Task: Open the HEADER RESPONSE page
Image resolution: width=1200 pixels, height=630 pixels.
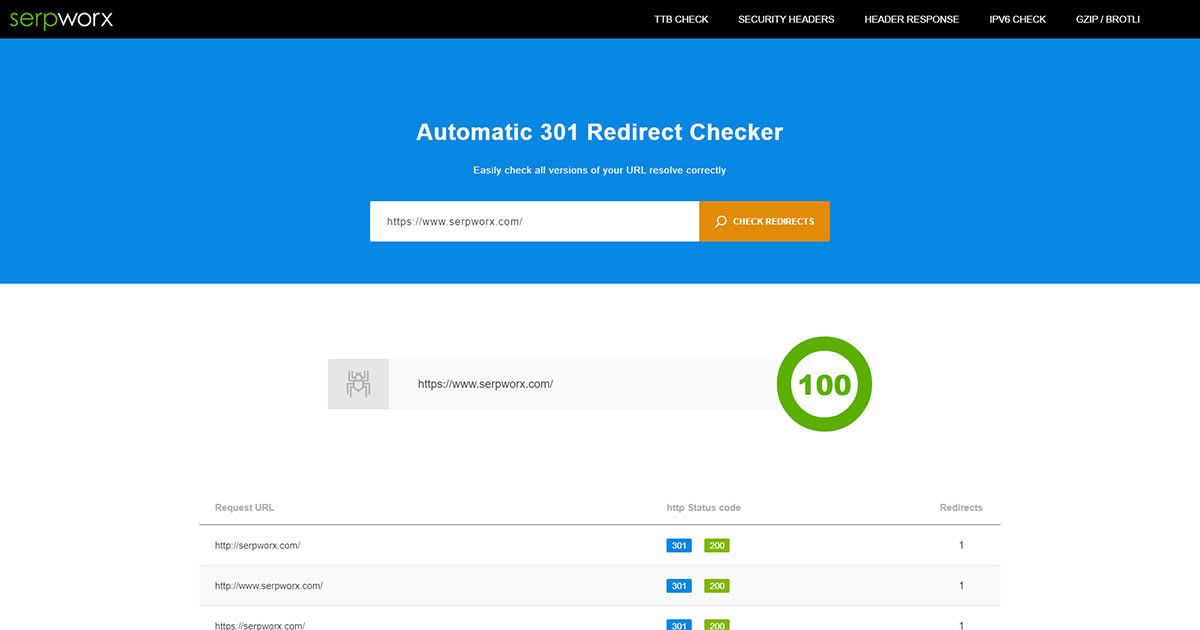Action: tap(911, 19)
